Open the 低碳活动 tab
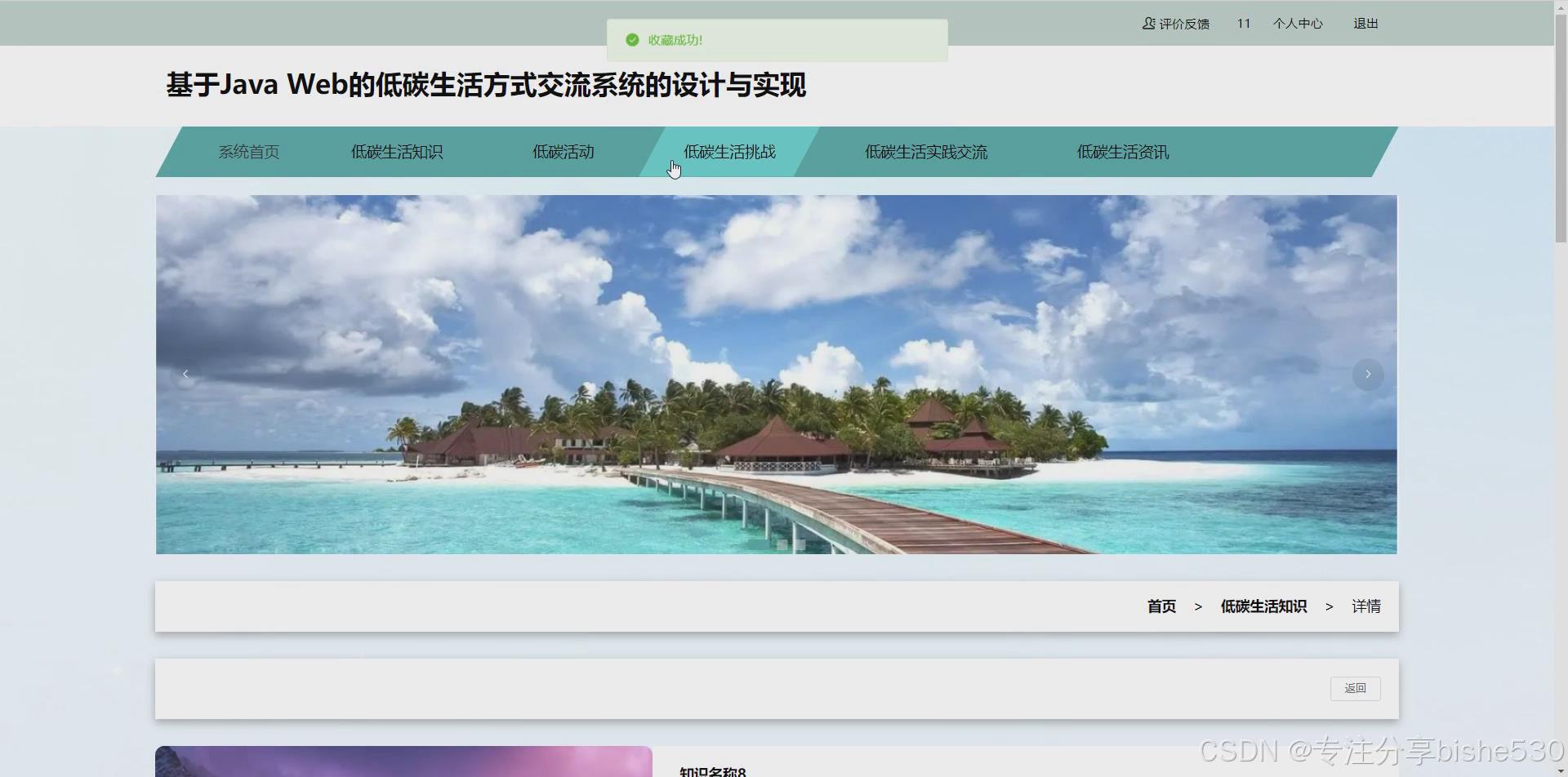1568x777 pixels. pos(563,152)
